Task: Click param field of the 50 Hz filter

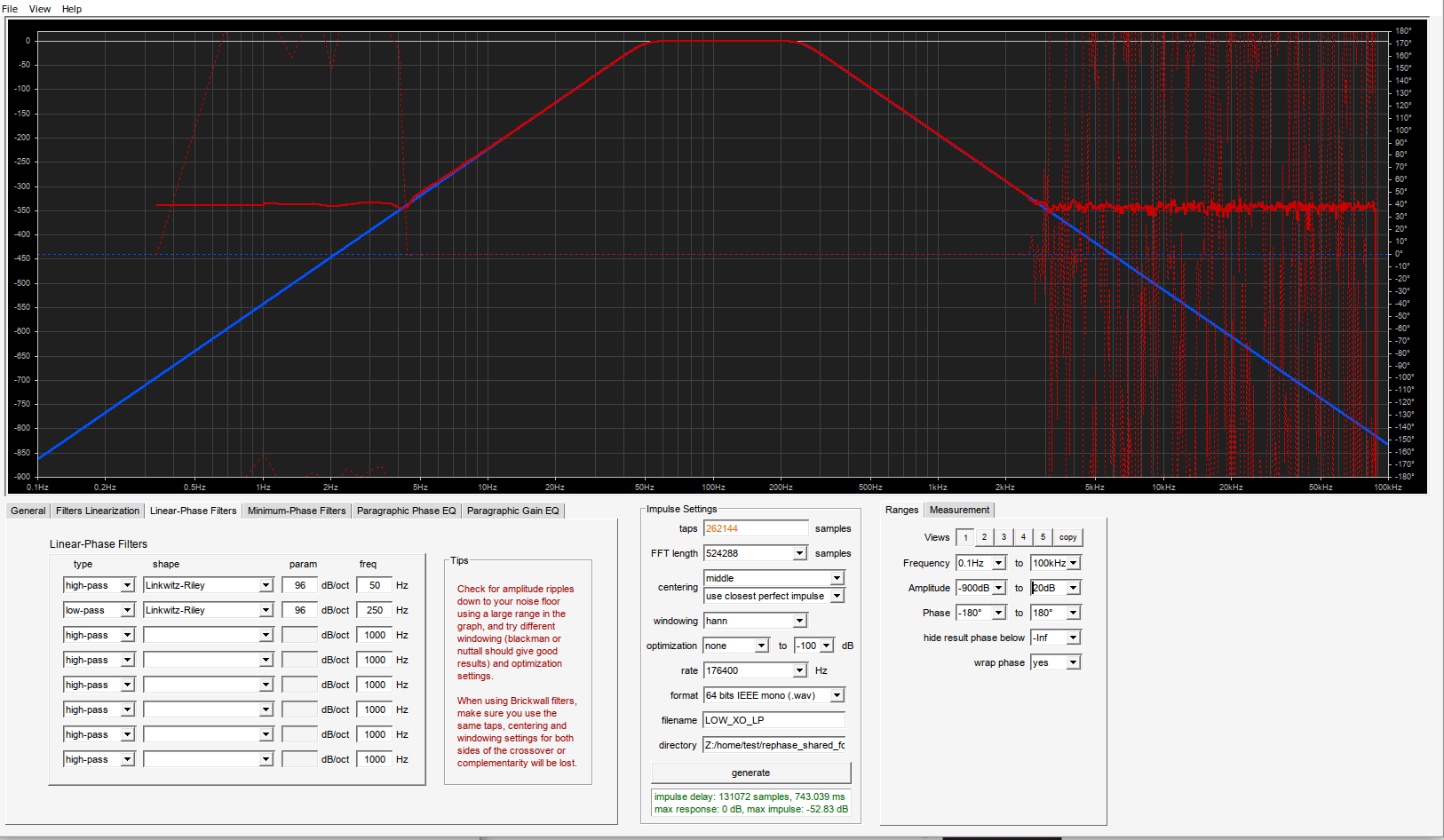Action: [300, 585]
